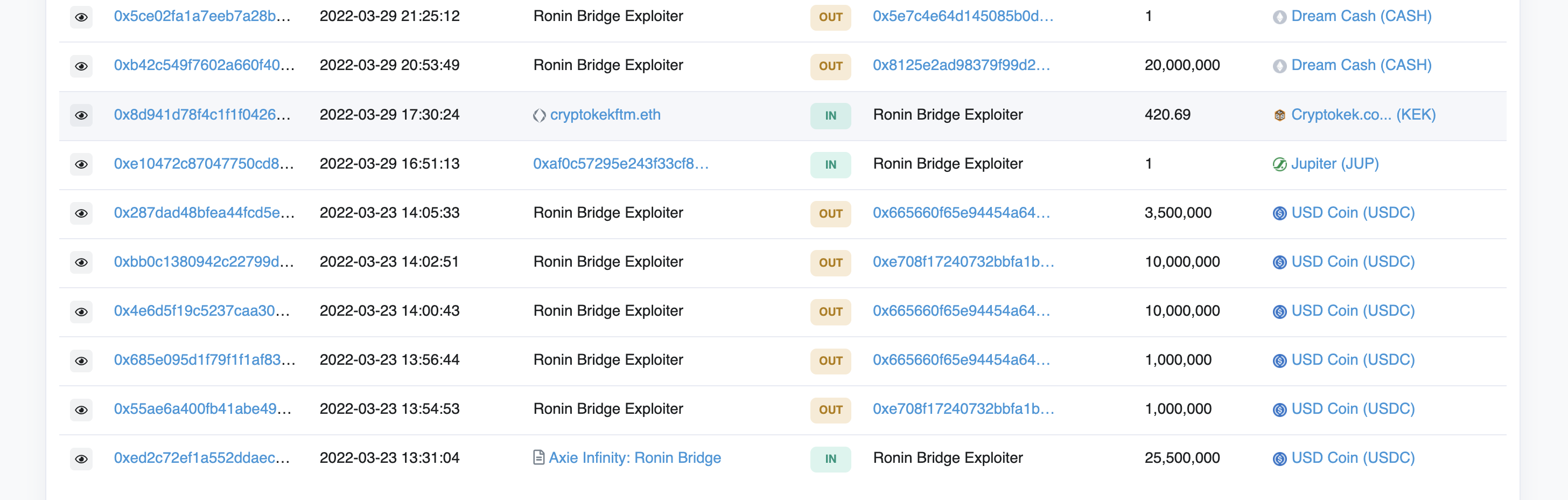Select timestamp 2022-03-23 13:31:04
The height and width of the screenshot is (500, 1568).
tap(389, 458)
